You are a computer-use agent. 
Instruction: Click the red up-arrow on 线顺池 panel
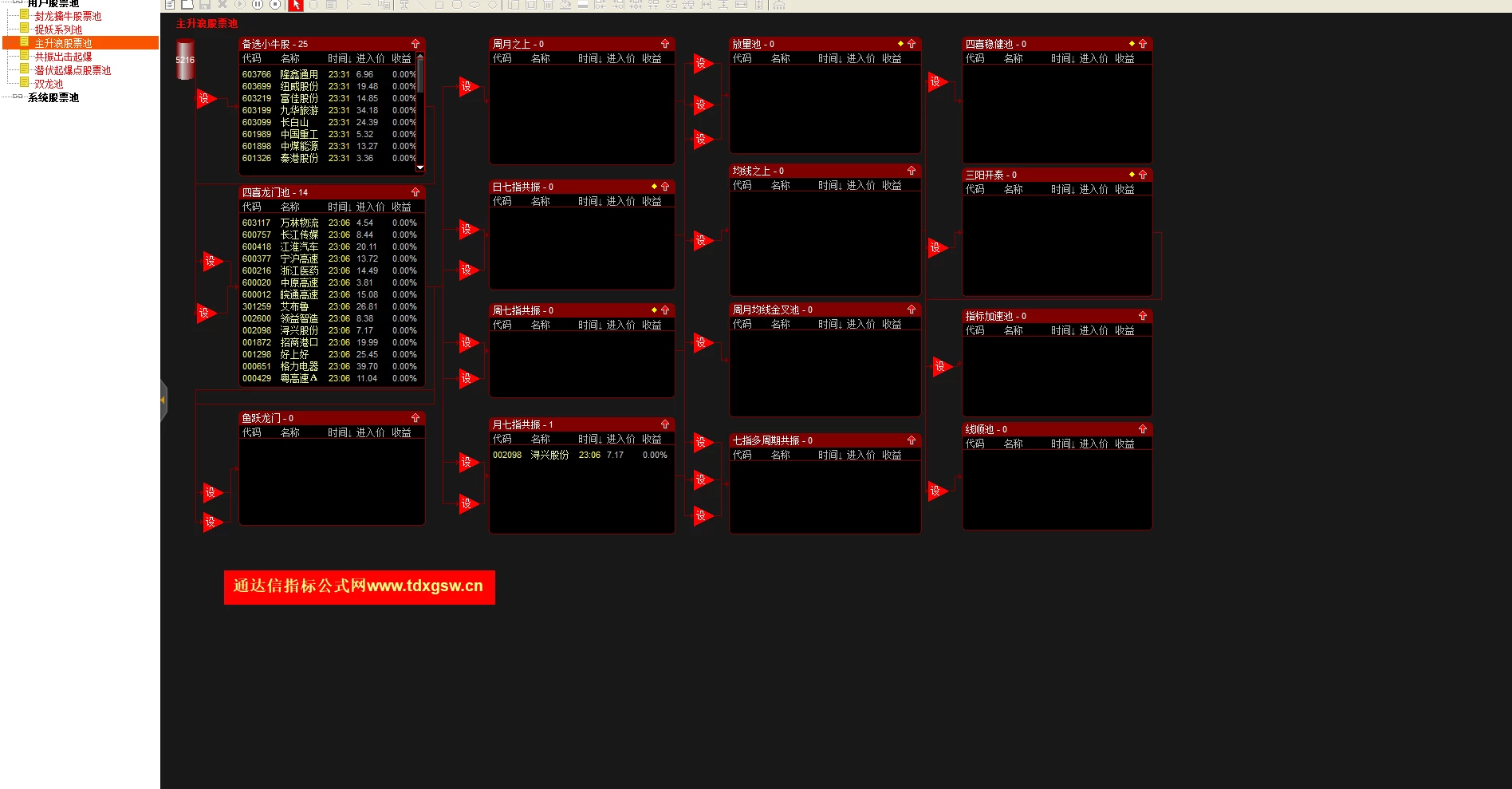pos(1143,429)
